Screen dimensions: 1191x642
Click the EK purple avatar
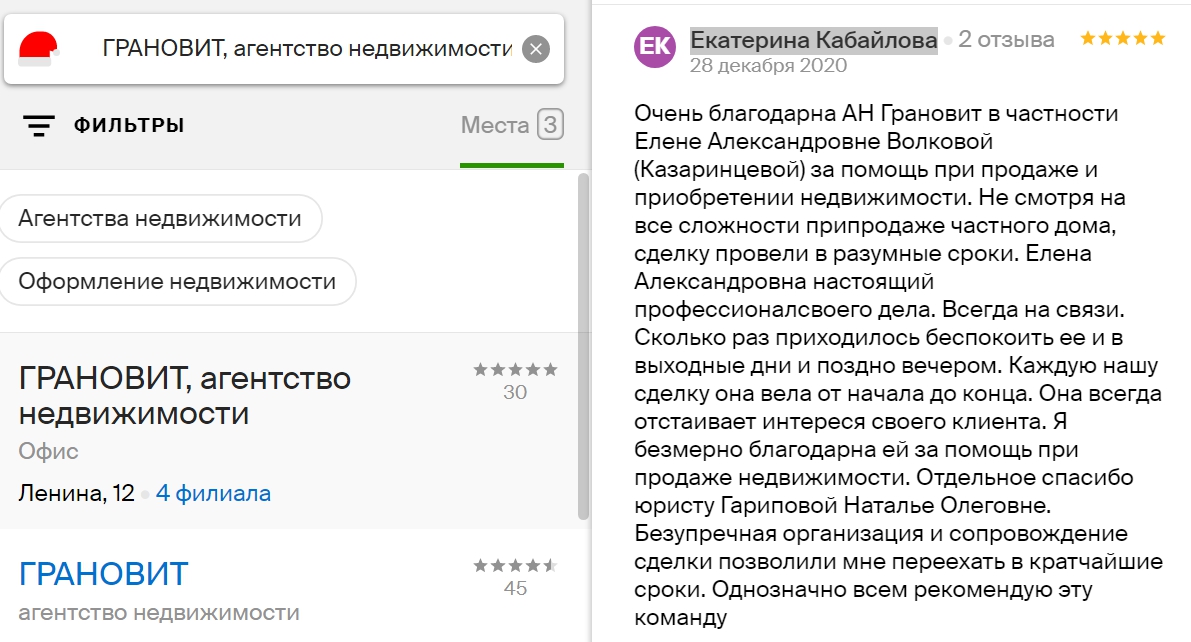tap(655, 46)
